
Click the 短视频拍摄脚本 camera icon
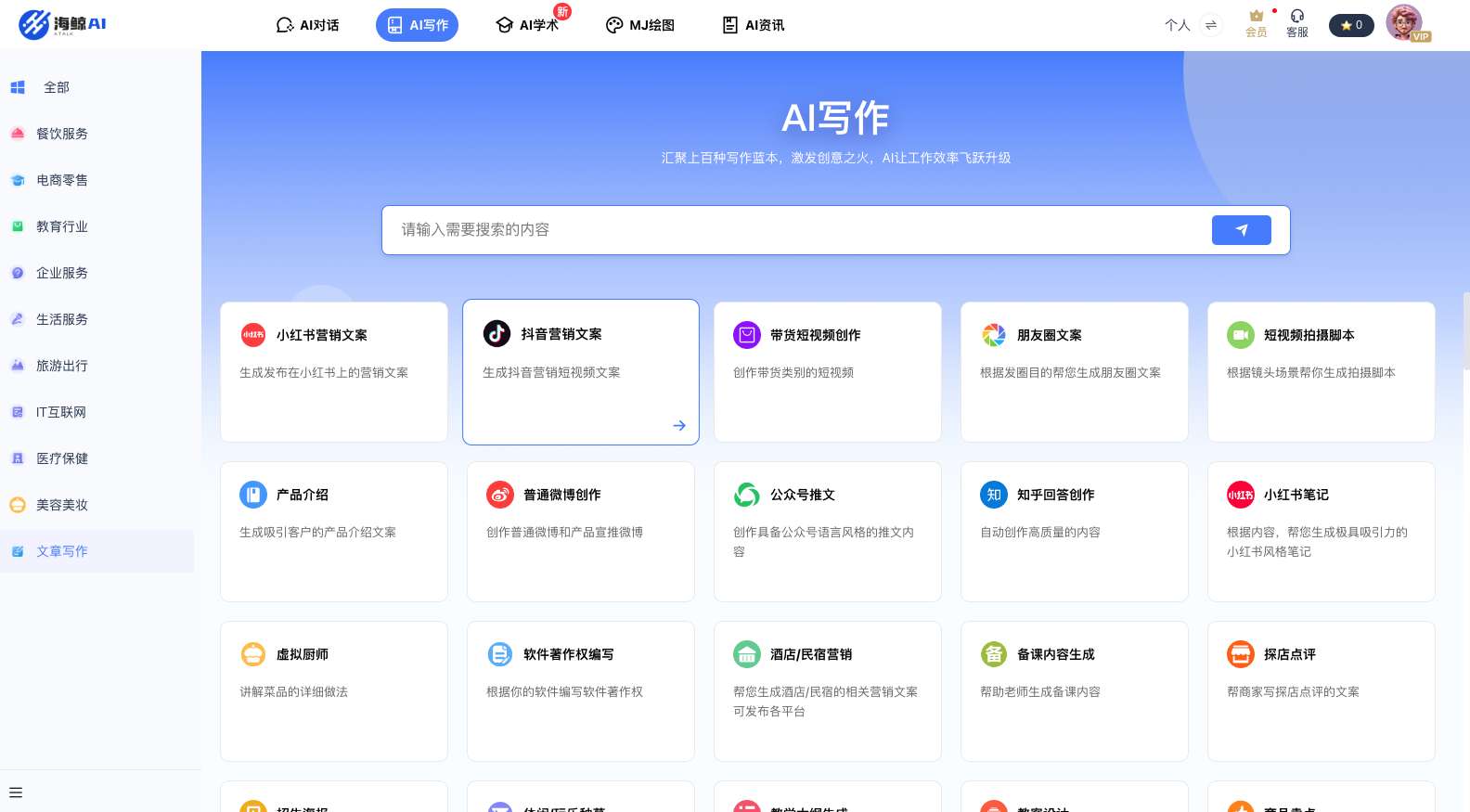click(1241, 335)
